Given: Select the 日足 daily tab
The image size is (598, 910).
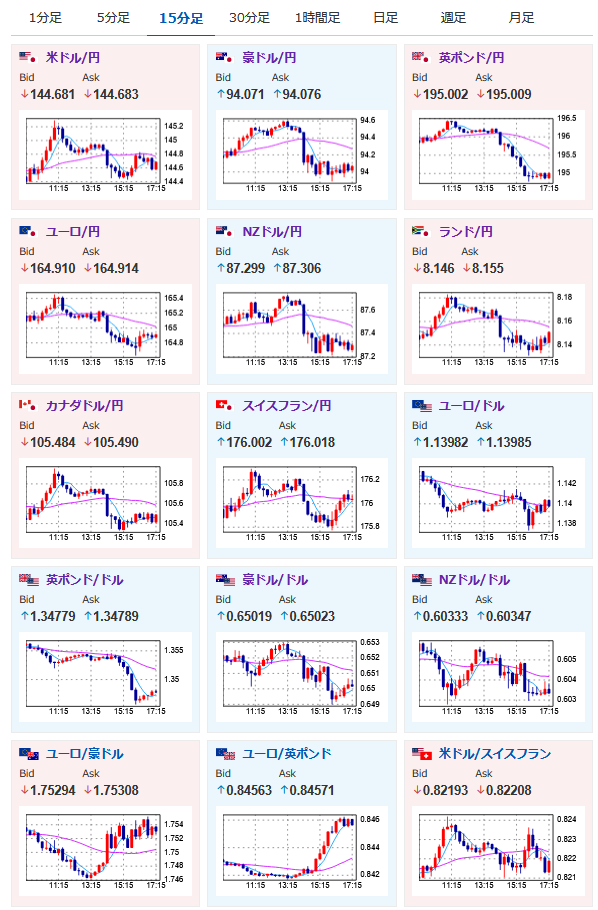Looking at the screenshot, I should [386, 17].
